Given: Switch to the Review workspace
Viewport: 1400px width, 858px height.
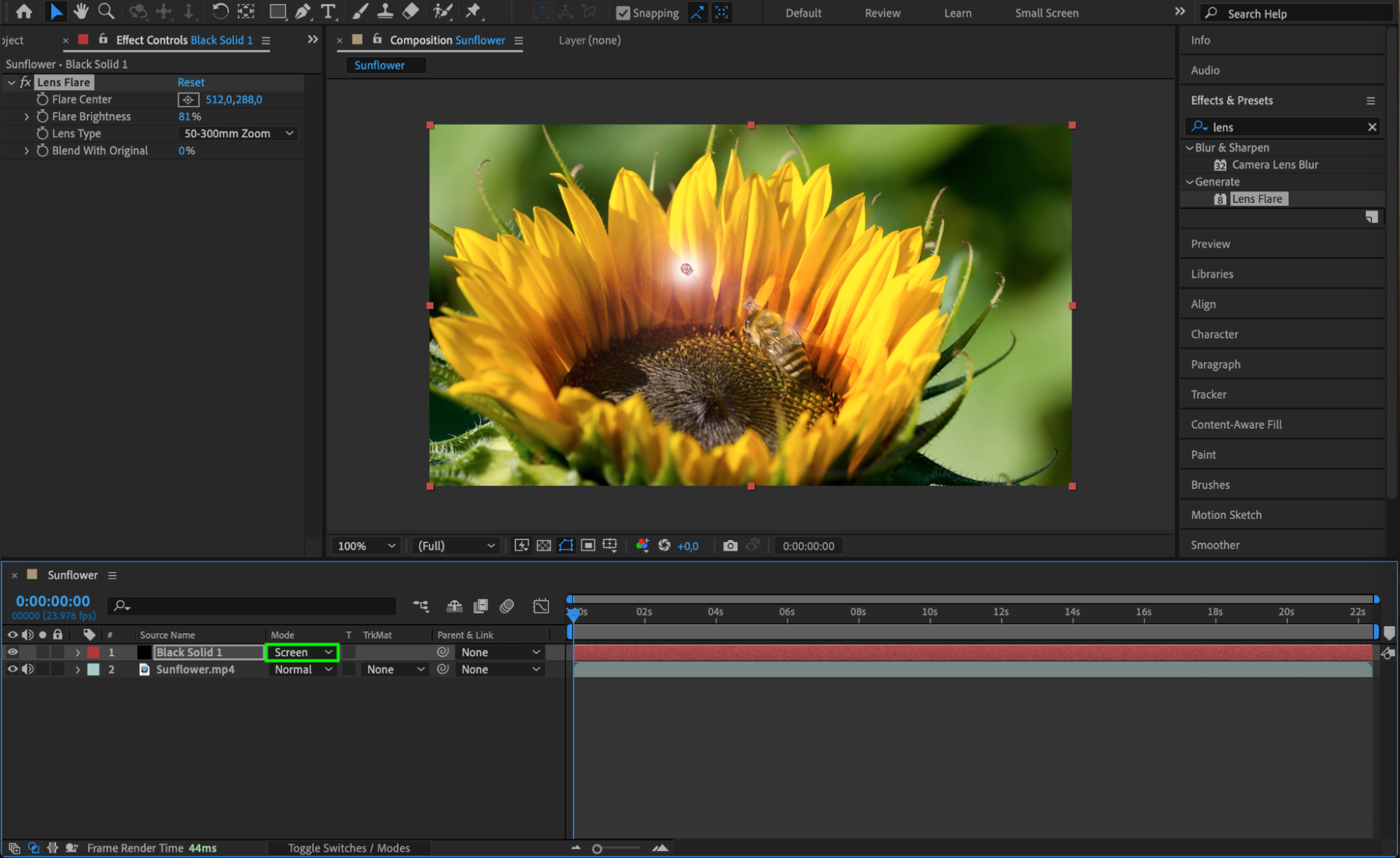Looking at the screenshot, I should tap(882, 13).
